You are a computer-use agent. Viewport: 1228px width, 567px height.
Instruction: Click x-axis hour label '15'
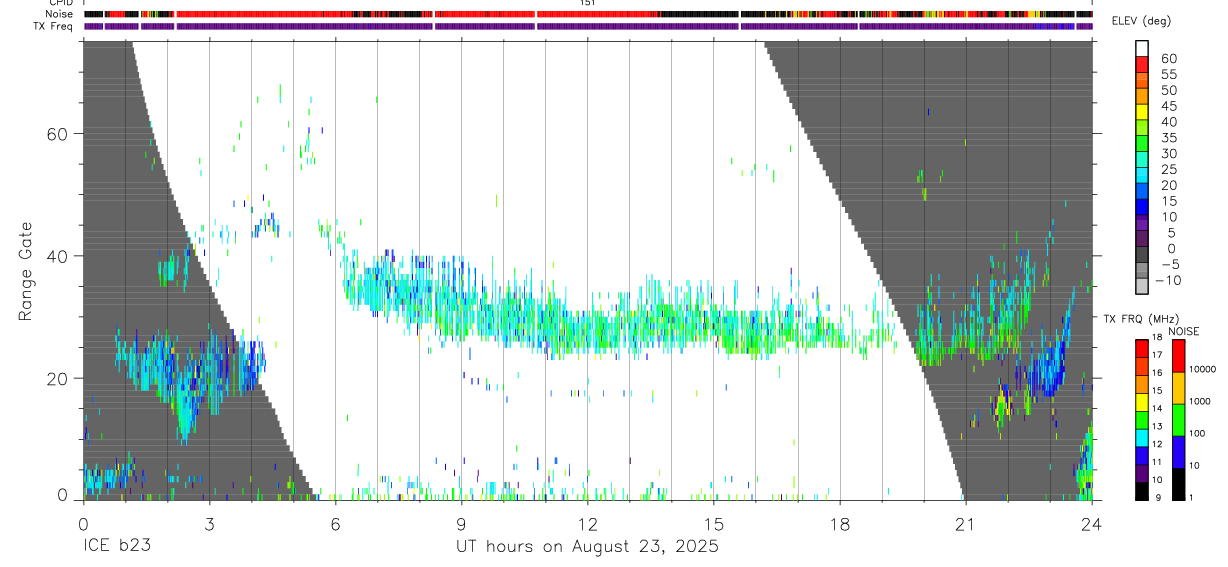pos(714,523)
